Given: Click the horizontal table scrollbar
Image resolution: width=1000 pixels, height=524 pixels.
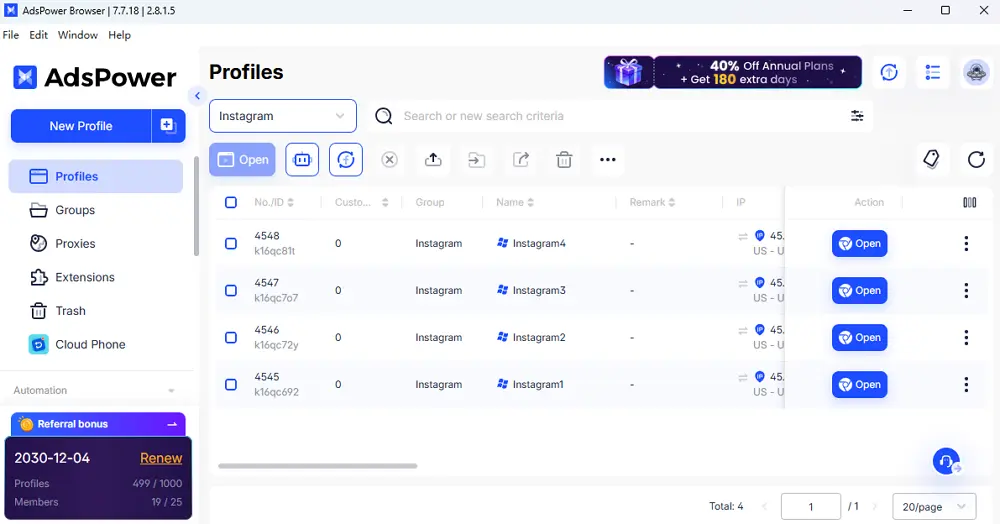Looking at the screenshot, I should (318, 466).
